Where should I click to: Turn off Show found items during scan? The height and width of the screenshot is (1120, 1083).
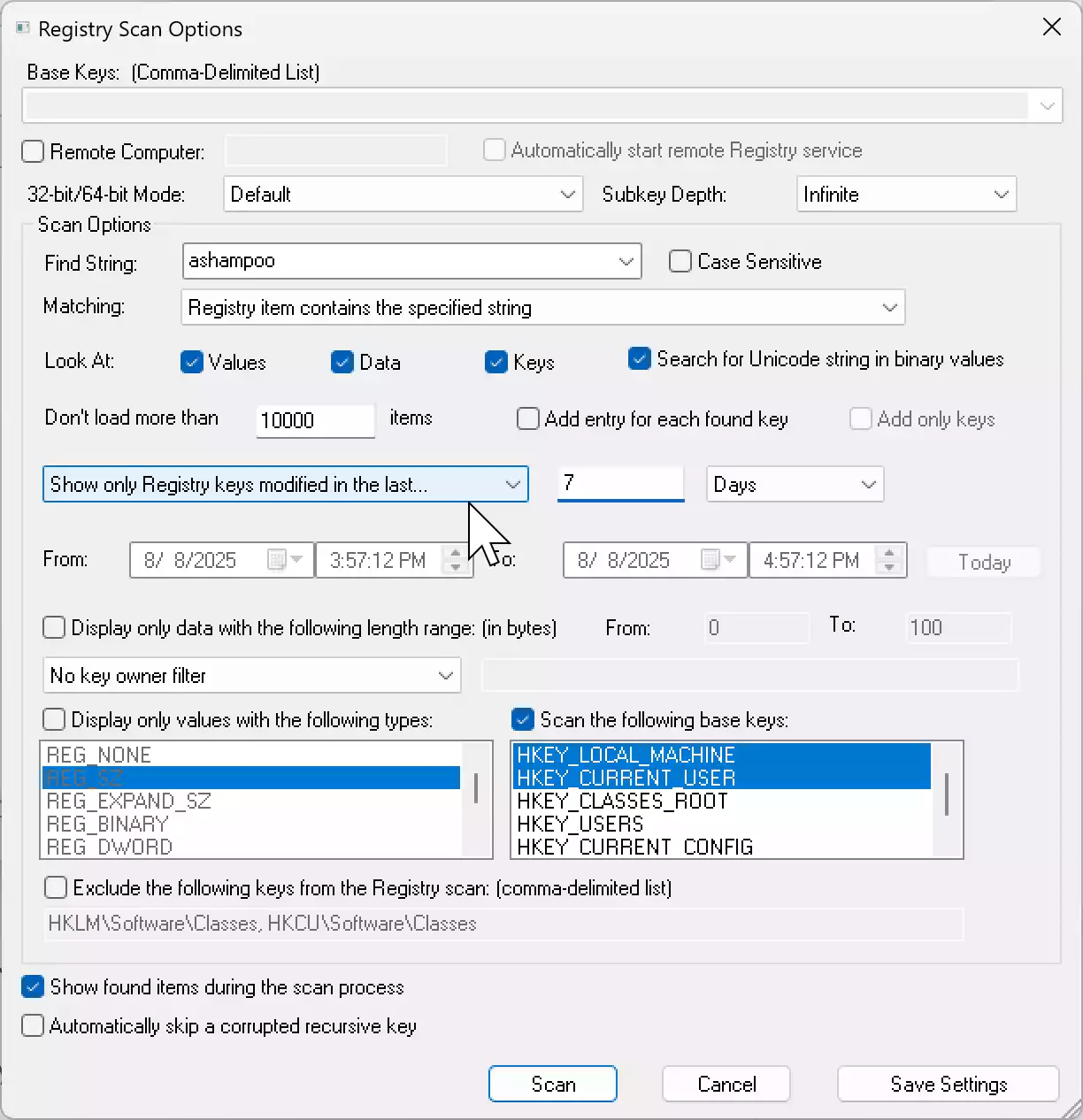32,986
